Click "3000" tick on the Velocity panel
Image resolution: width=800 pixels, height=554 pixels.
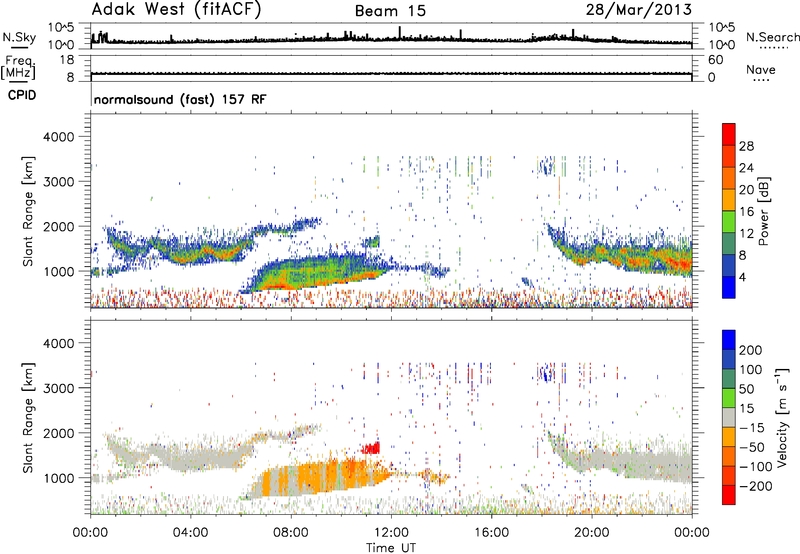(x=58, y=388)
